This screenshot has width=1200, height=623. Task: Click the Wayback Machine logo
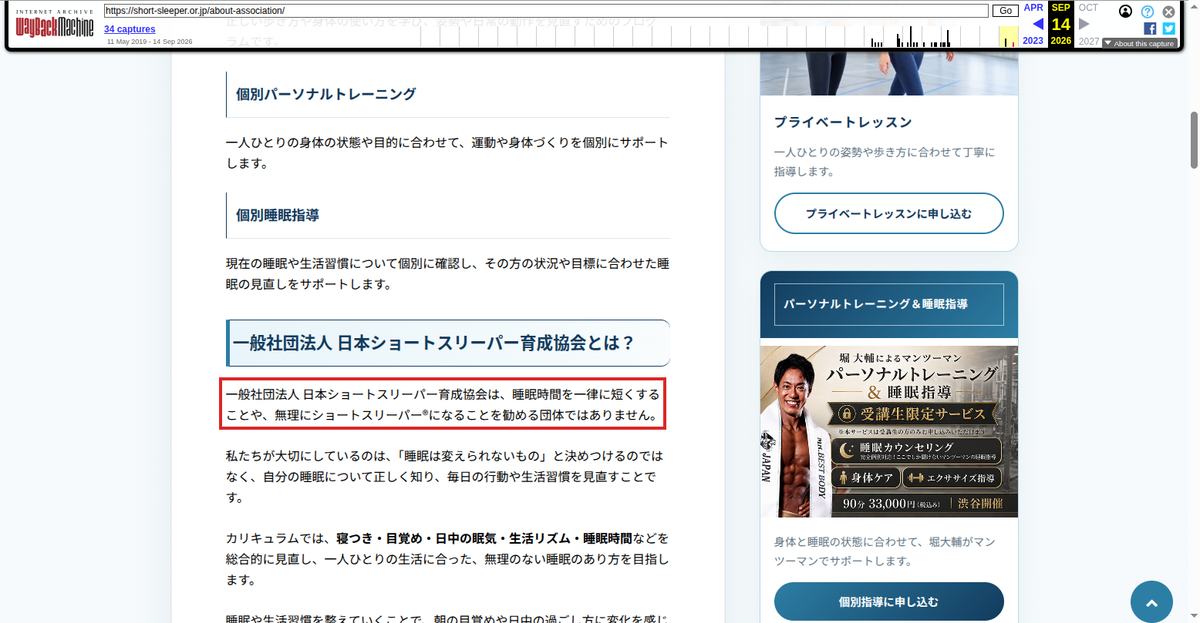pos(55,24)
